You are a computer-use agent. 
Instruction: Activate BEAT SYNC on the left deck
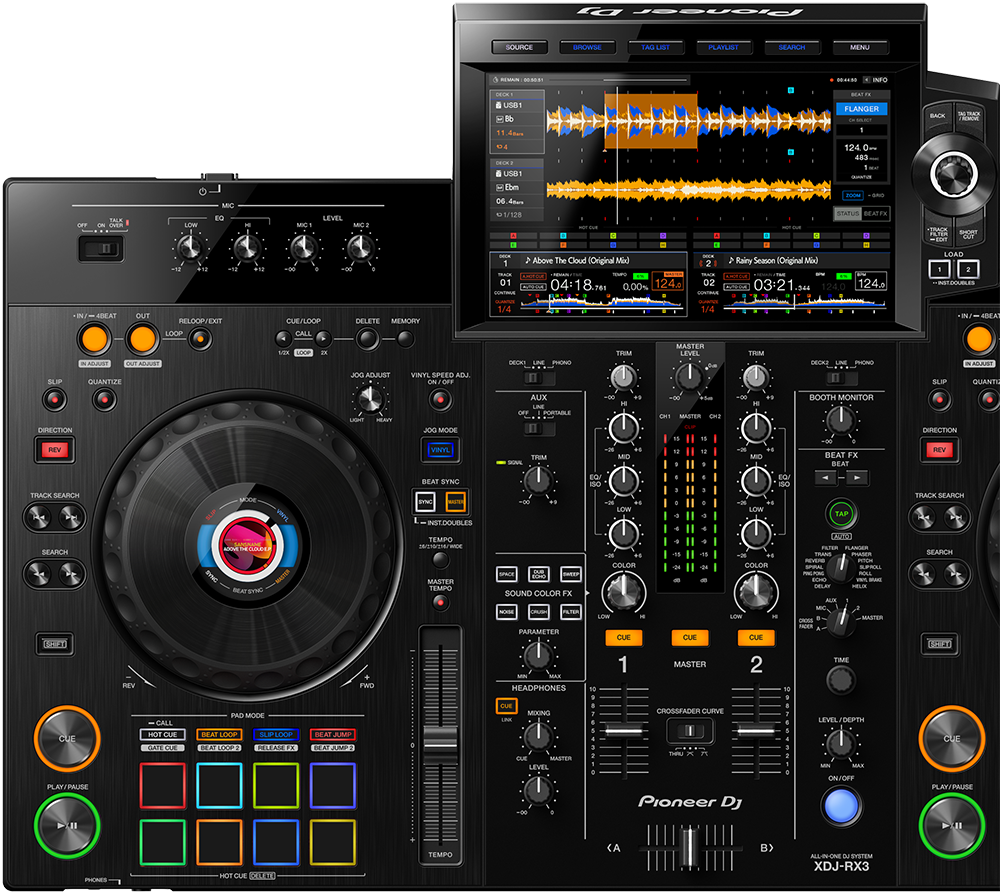(x=426, y=501)
